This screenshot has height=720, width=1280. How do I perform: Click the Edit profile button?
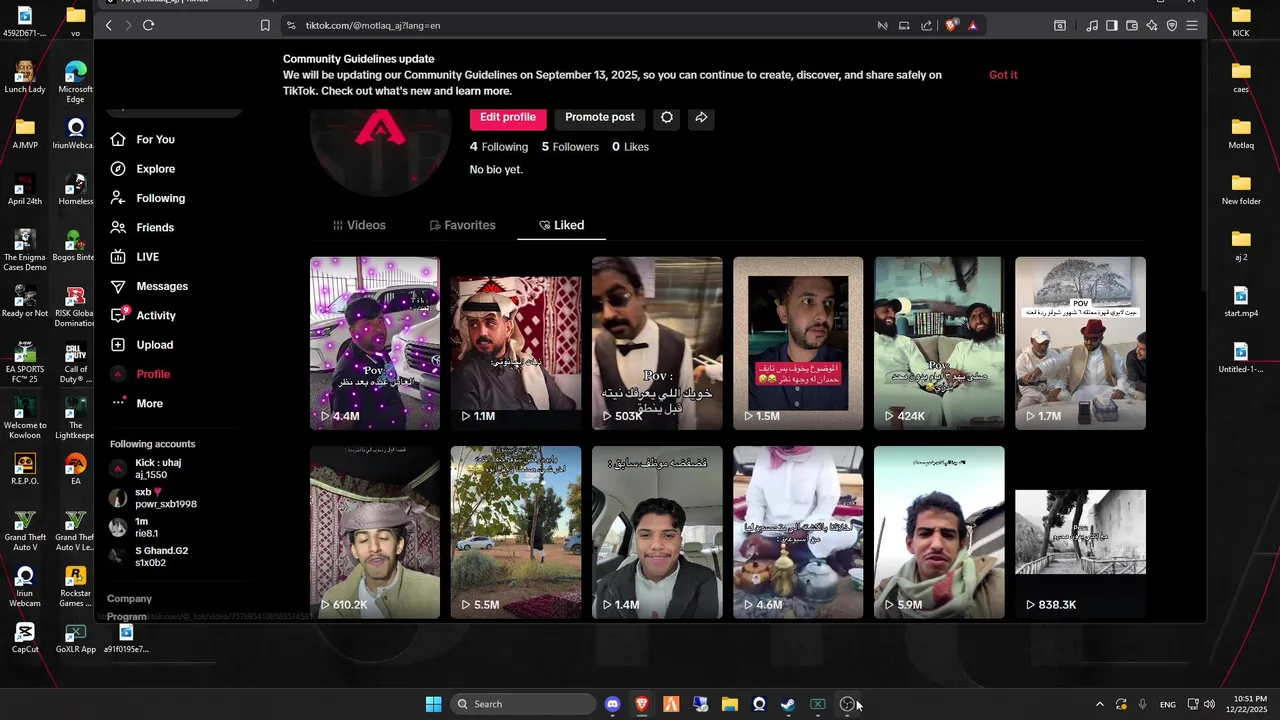point(508,117)
